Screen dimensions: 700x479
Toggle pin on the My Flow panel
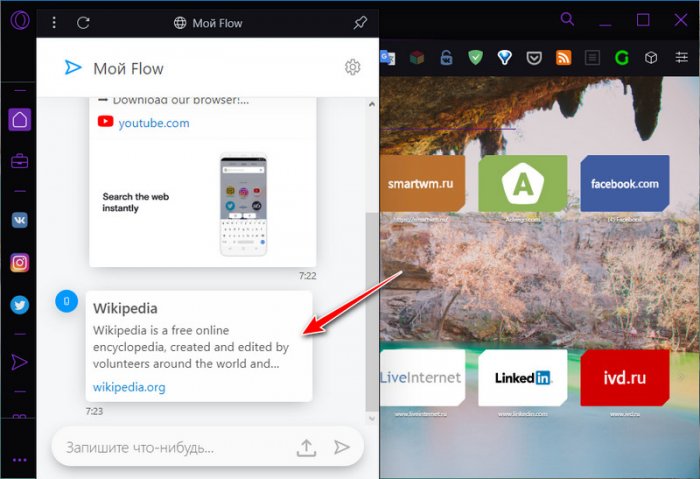[360, 23]
